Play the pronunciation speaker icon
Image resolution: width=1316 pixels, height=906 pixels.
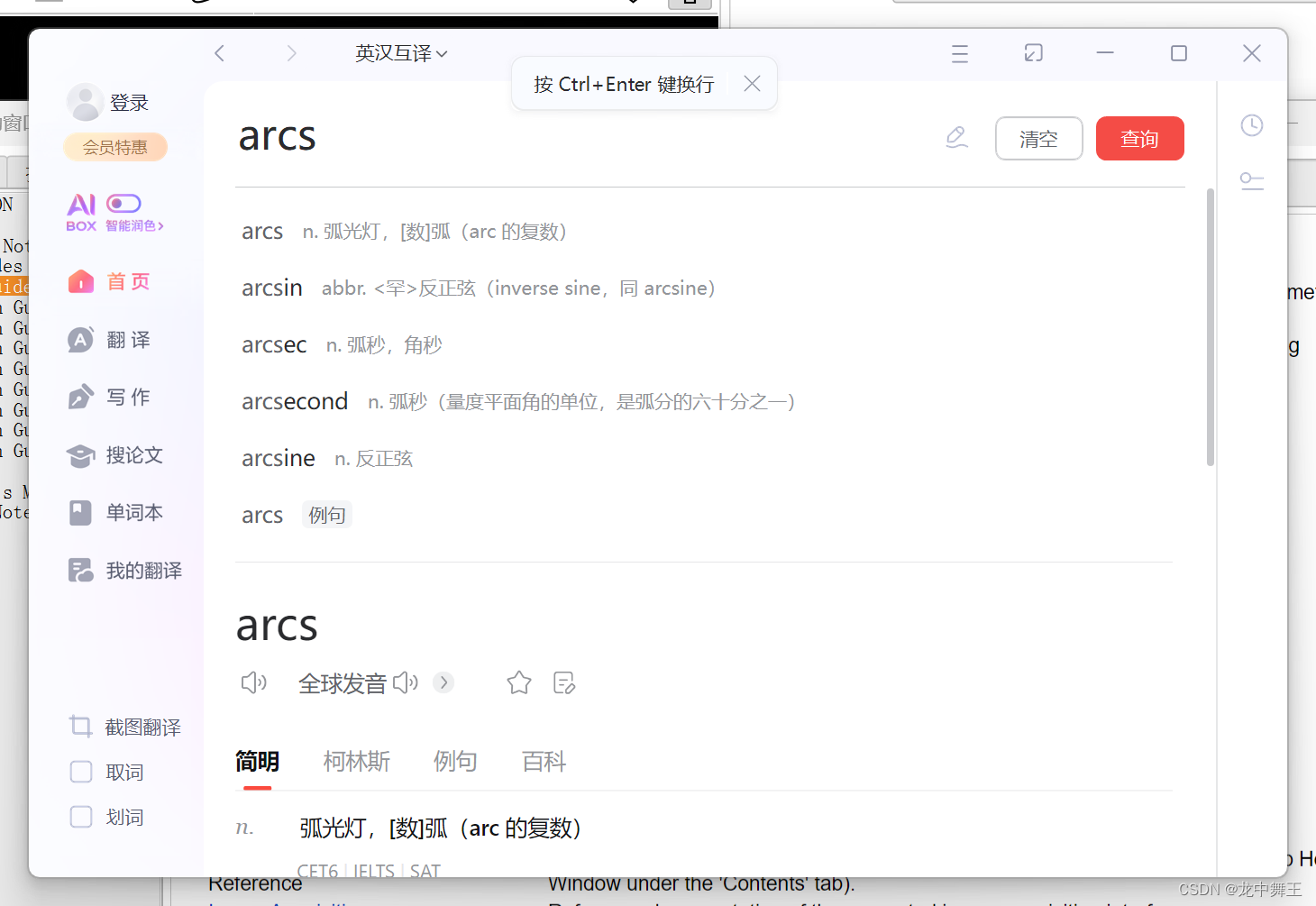click(x=253, y=682)
